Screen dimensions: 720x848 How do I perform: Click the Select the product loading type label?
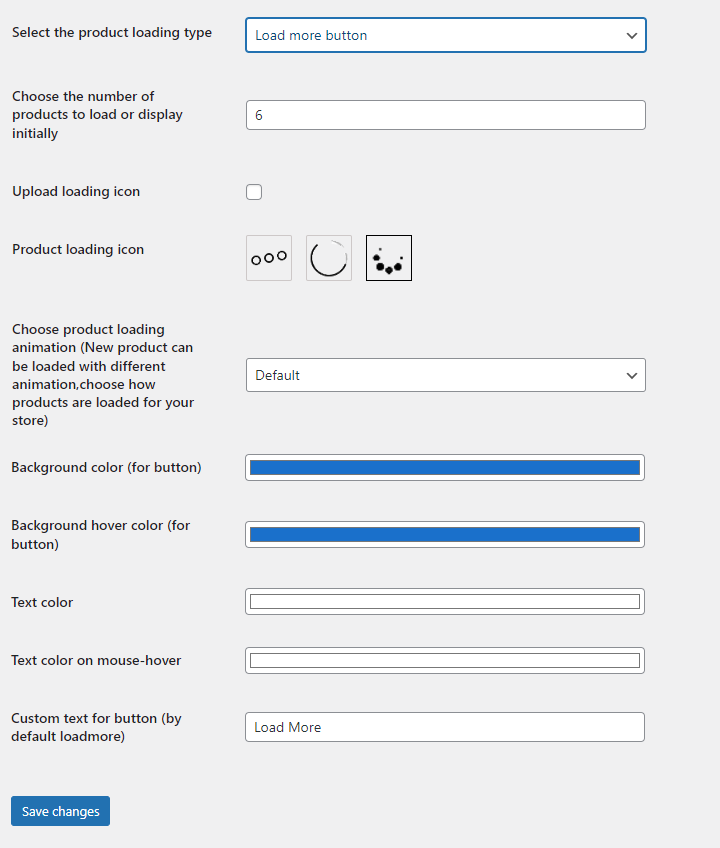coord(112,32)
